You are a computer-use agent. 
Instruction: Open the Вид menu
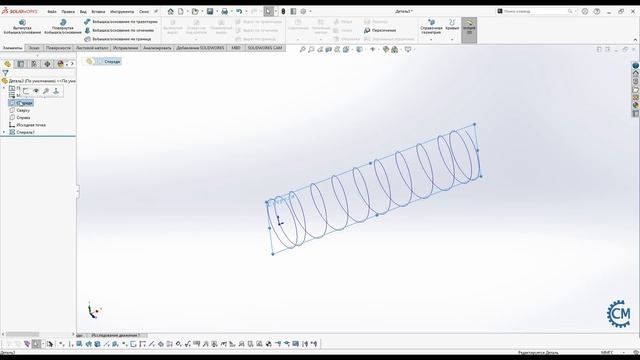click(83, 11)
